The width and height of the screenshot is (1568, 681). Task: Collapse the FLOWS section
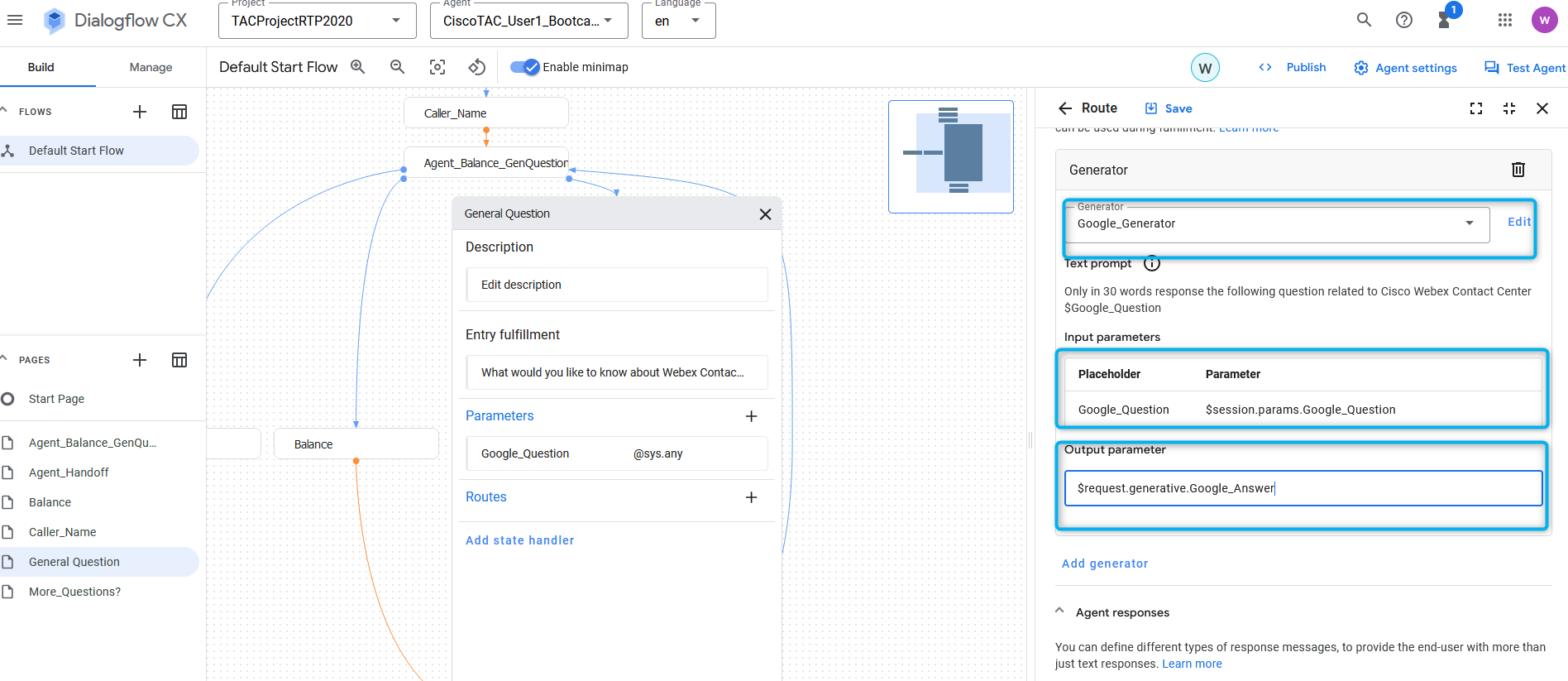(x=4, y=110)
